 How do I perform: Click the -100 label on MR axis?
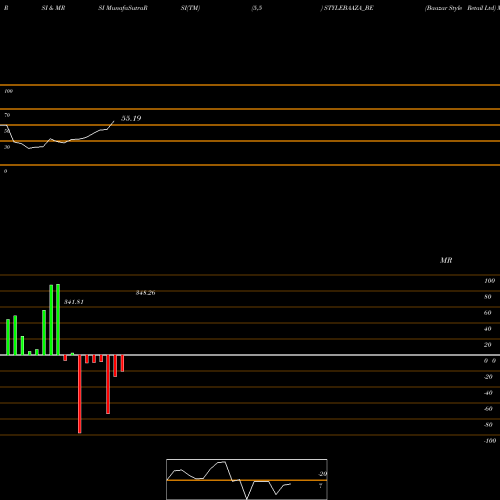point(490,441)
